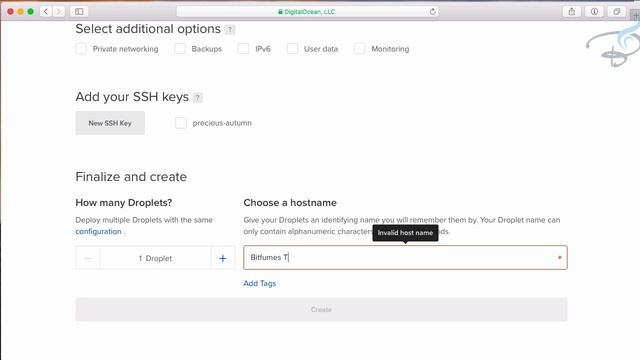
Task: Open the Safari share icon
Action: (571, 11)
